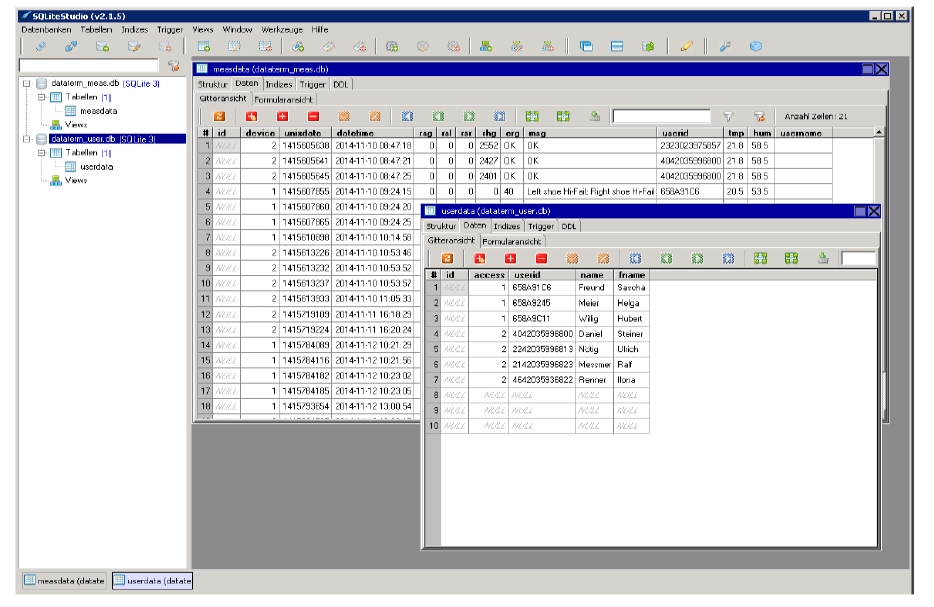Select Views under dataterm_user.db
Screen dimensions: 934x607
76,180
